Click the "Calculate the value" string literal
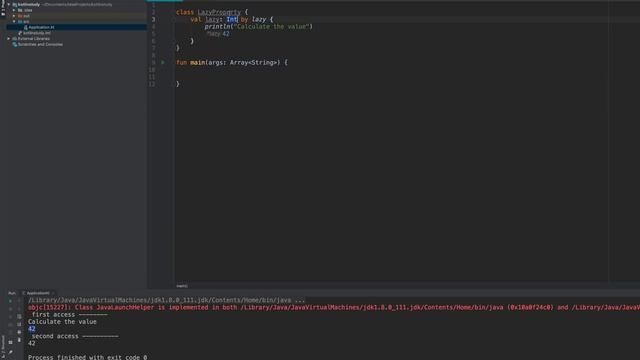 271,27
